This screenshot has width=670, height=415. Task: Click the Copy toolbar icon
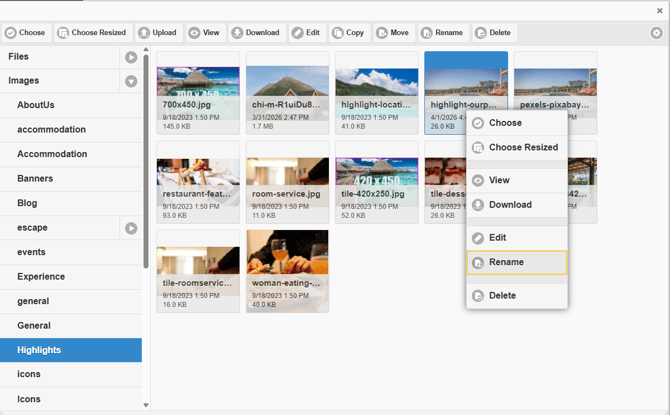tap(338, 33)
